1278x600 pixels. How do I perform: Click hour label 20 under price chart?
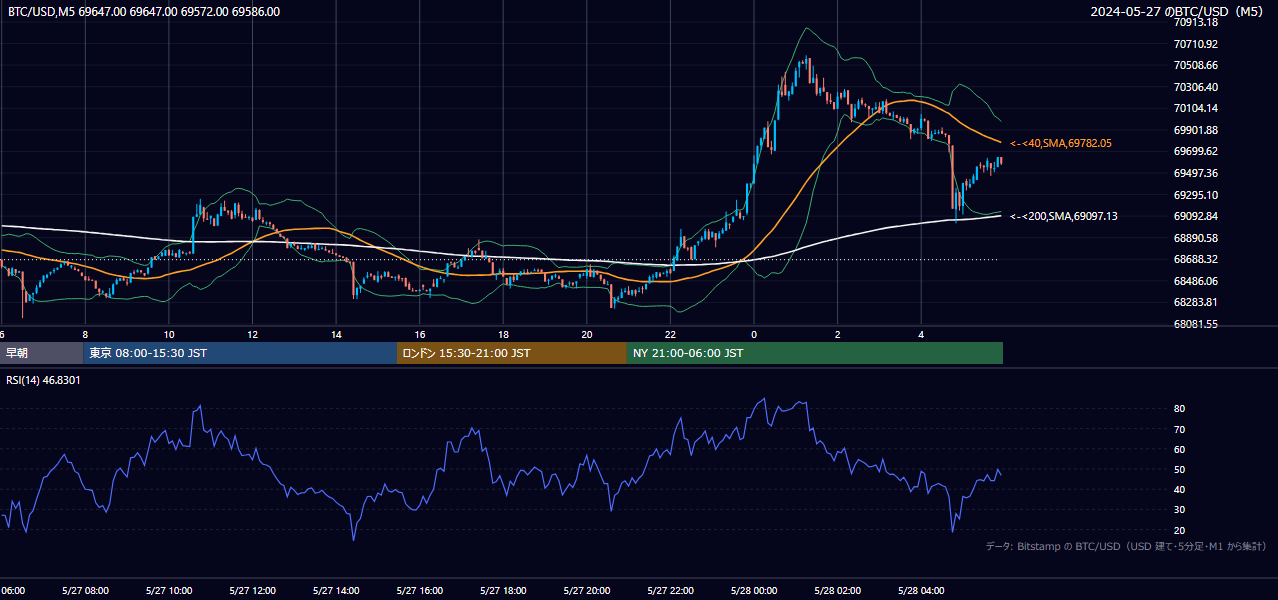coord(586,335)
